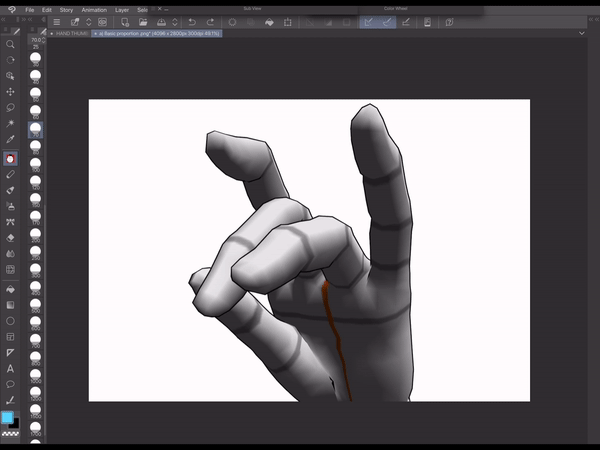
Task: Click the blue main color swatch
Action: 8,417
